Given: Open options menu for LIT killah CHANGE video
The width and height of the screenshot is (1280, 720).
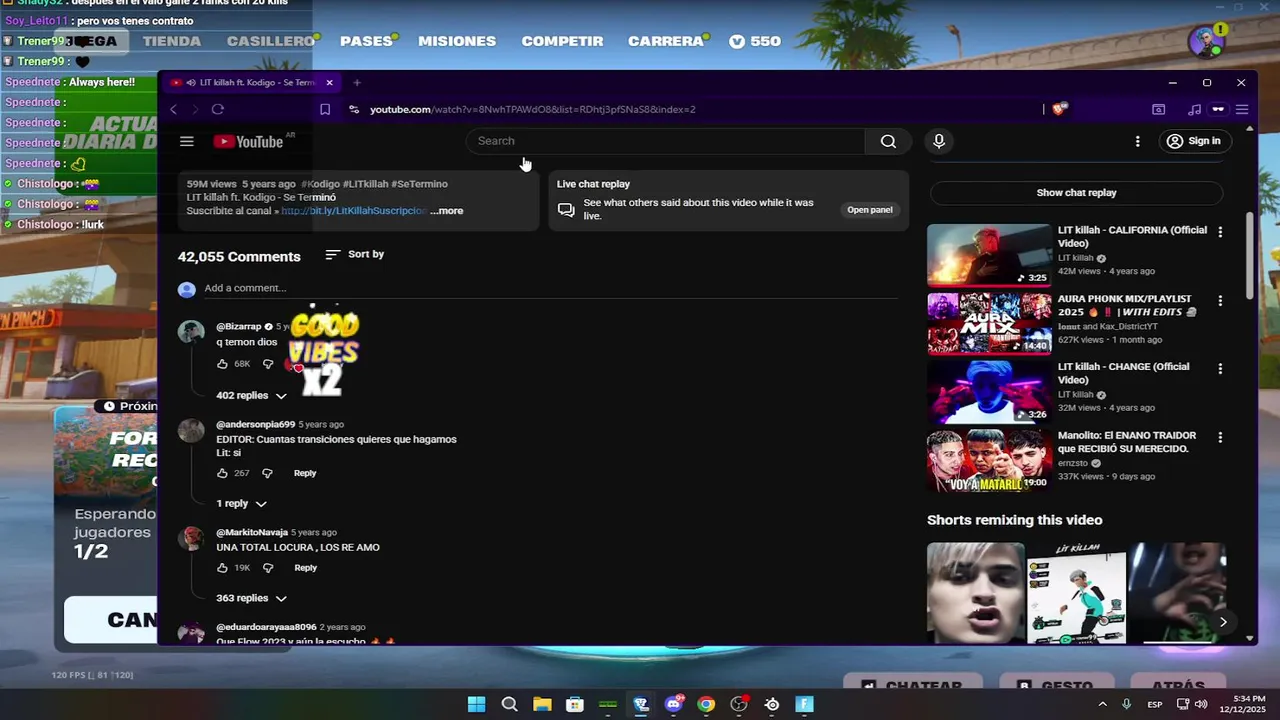Looking at the screenshot, I should pyautogui.click(x=1220, y=369).
